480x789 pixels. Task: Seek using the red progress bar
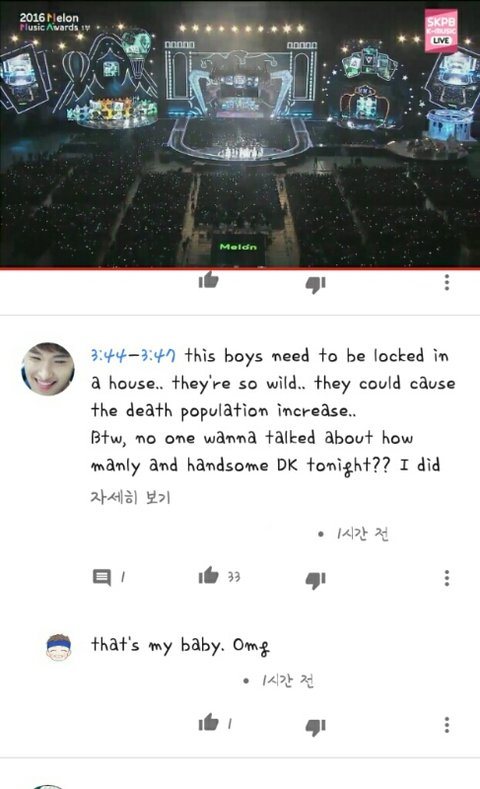(x=240, y=268)
